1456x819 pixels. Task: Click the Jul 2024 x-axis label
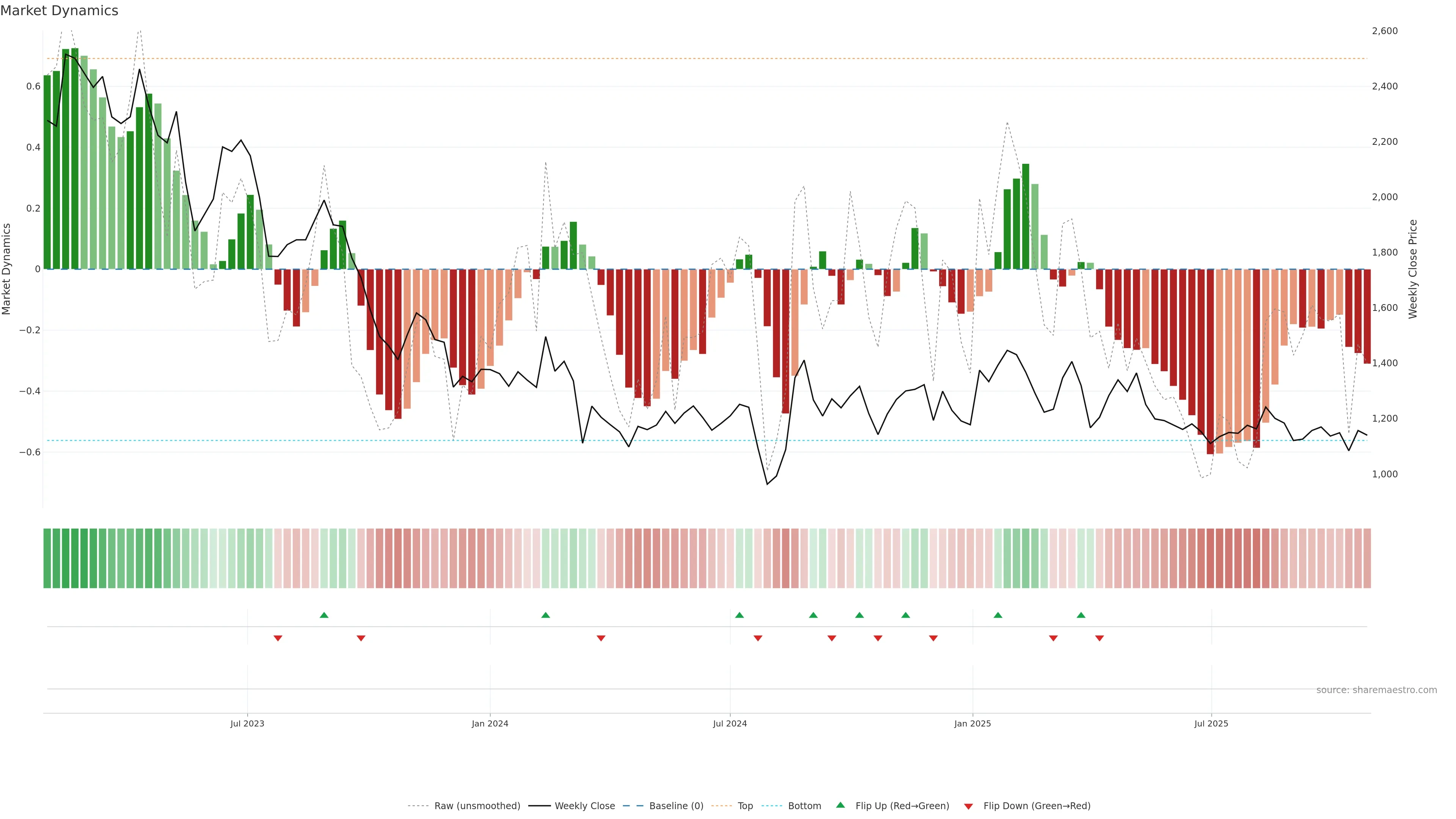click(730, 723)
